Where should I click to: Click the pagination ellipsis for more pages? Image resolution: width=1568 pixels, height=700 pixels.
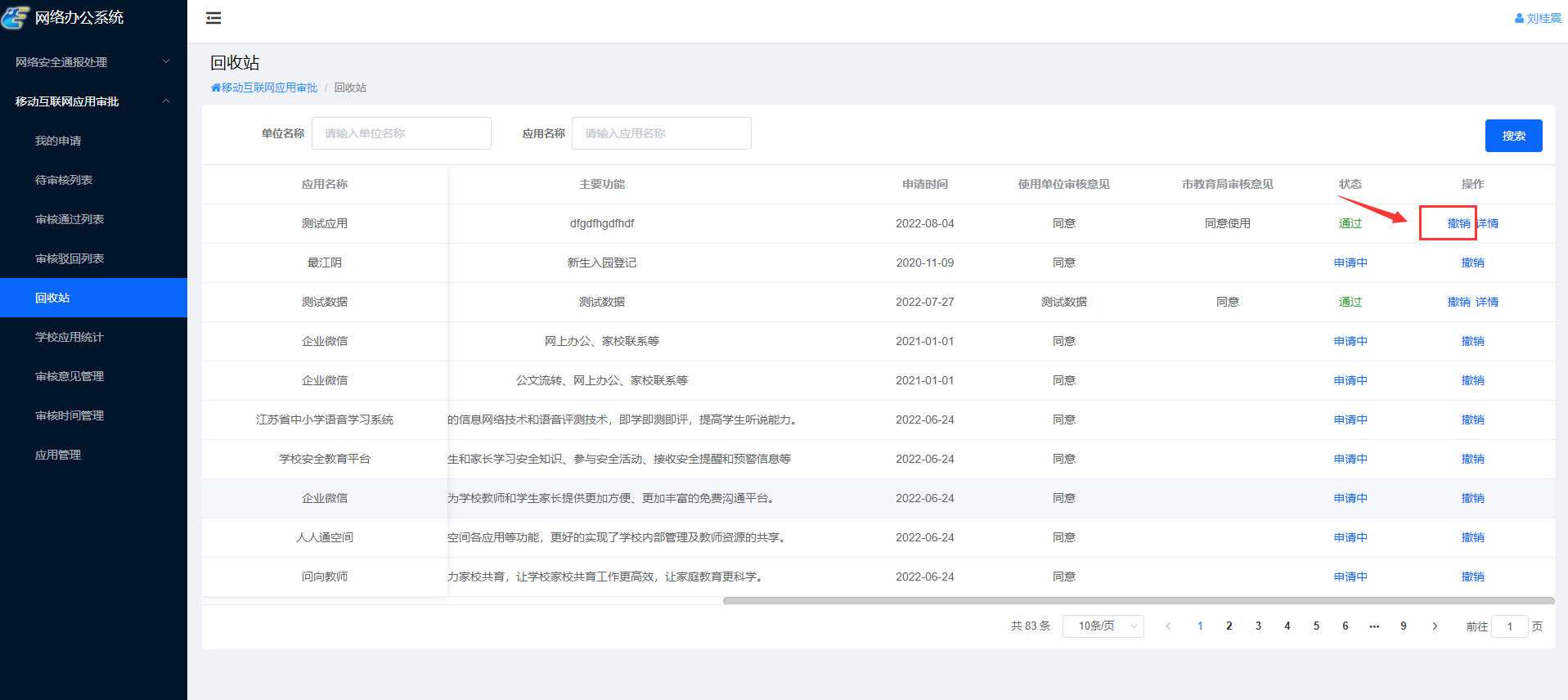coord(1374,626)
